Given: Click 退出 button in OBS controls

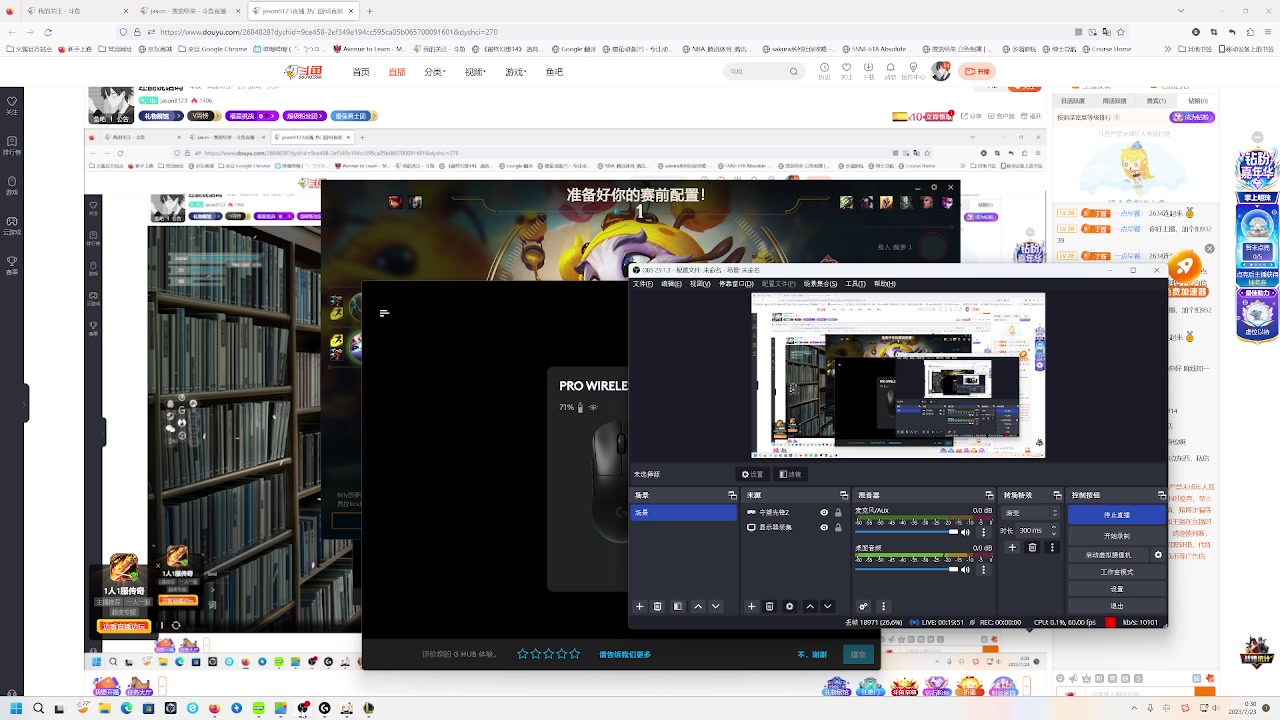Looking at the screenshot, I should pos(1117,606).
